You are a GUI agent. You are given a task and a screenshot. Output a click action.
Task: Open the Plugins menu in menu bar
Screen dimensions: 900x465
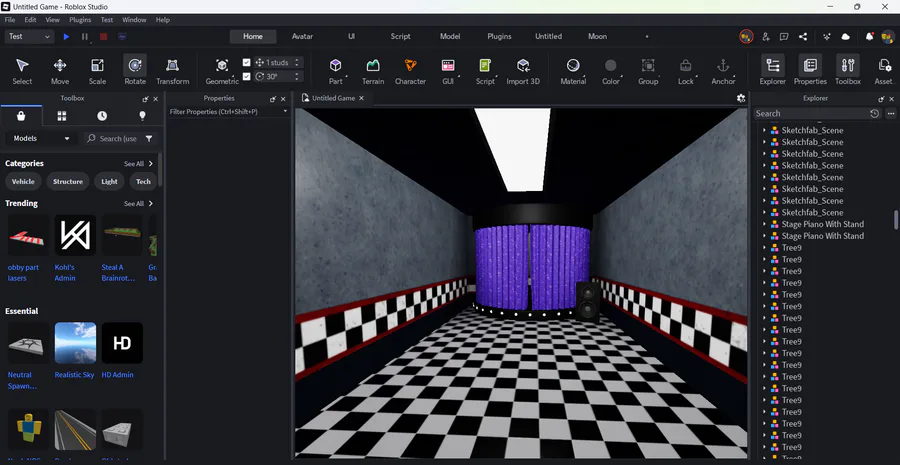tap(80, 20)
